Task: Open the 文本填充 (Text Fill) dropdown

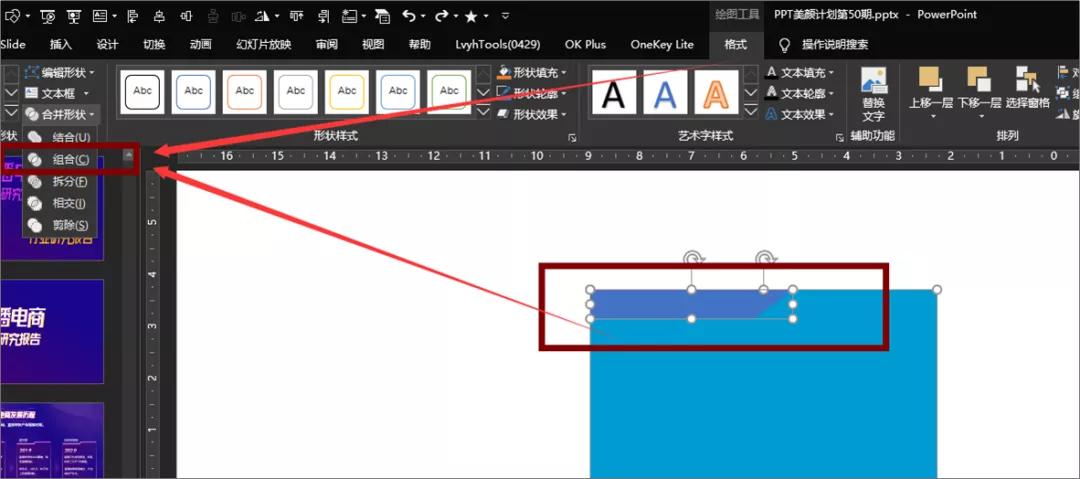Action: coord(800,72)
